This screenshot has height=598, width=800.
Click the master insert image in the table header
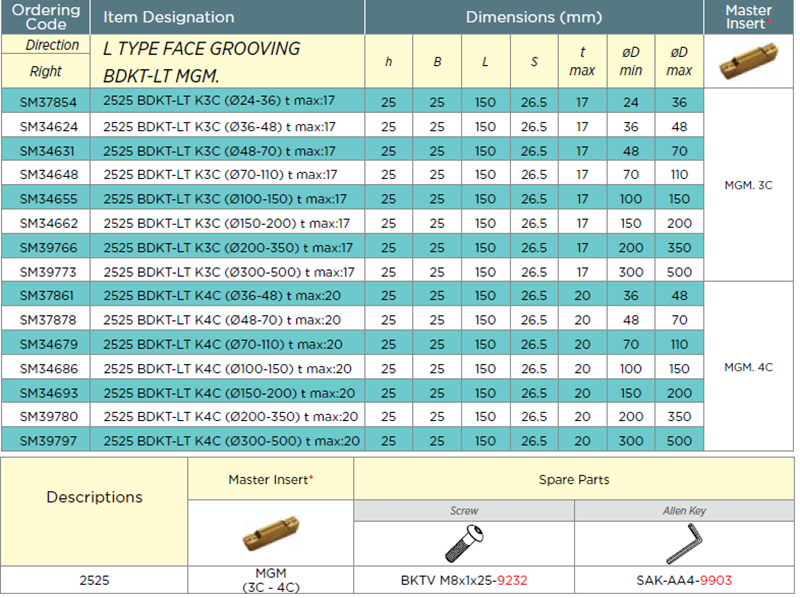pos(748,61)
